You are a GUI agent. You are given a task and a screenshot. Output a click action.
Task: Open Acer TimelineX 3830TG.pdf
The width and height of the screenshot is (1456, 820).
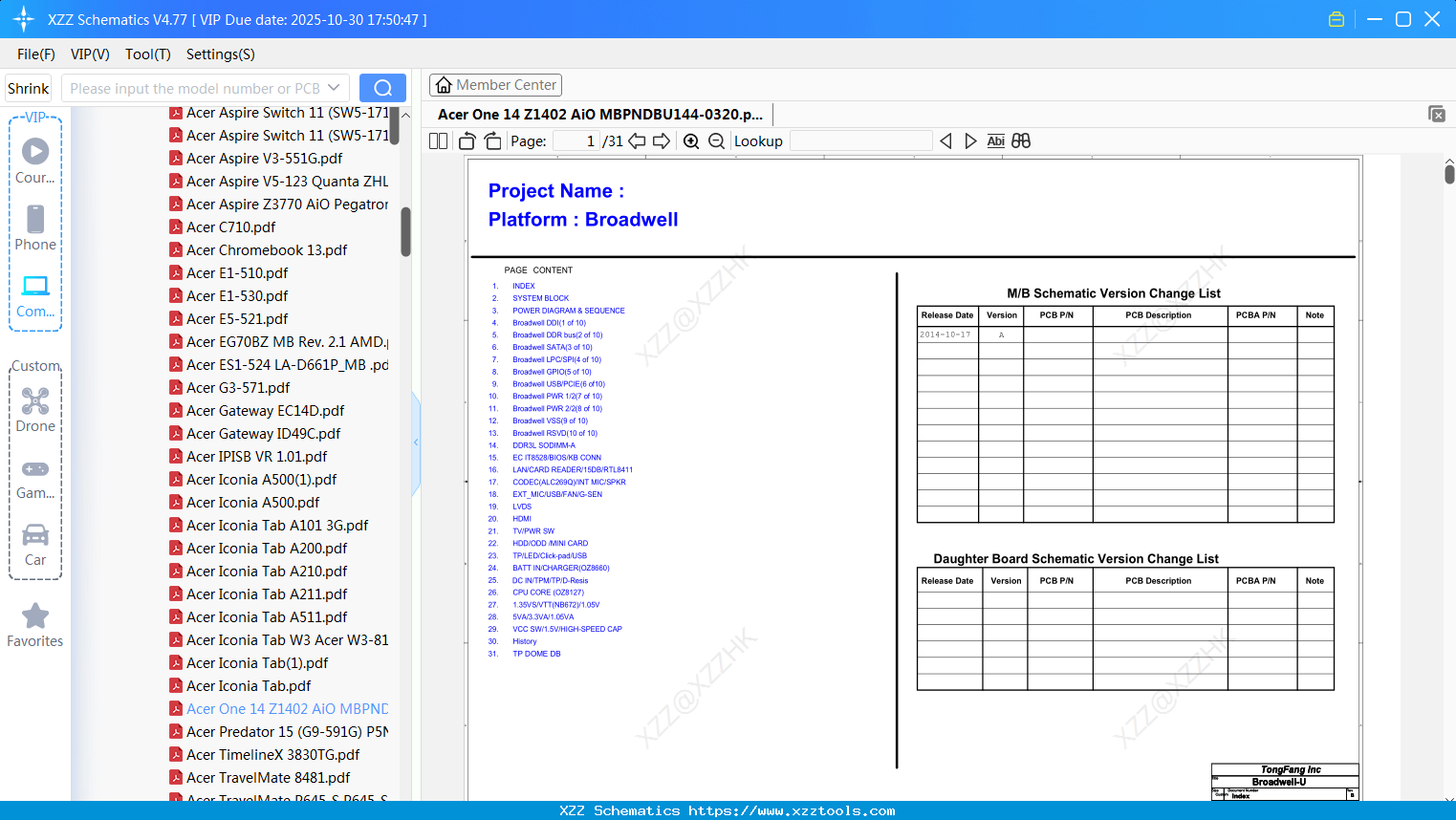pos(272,755)
